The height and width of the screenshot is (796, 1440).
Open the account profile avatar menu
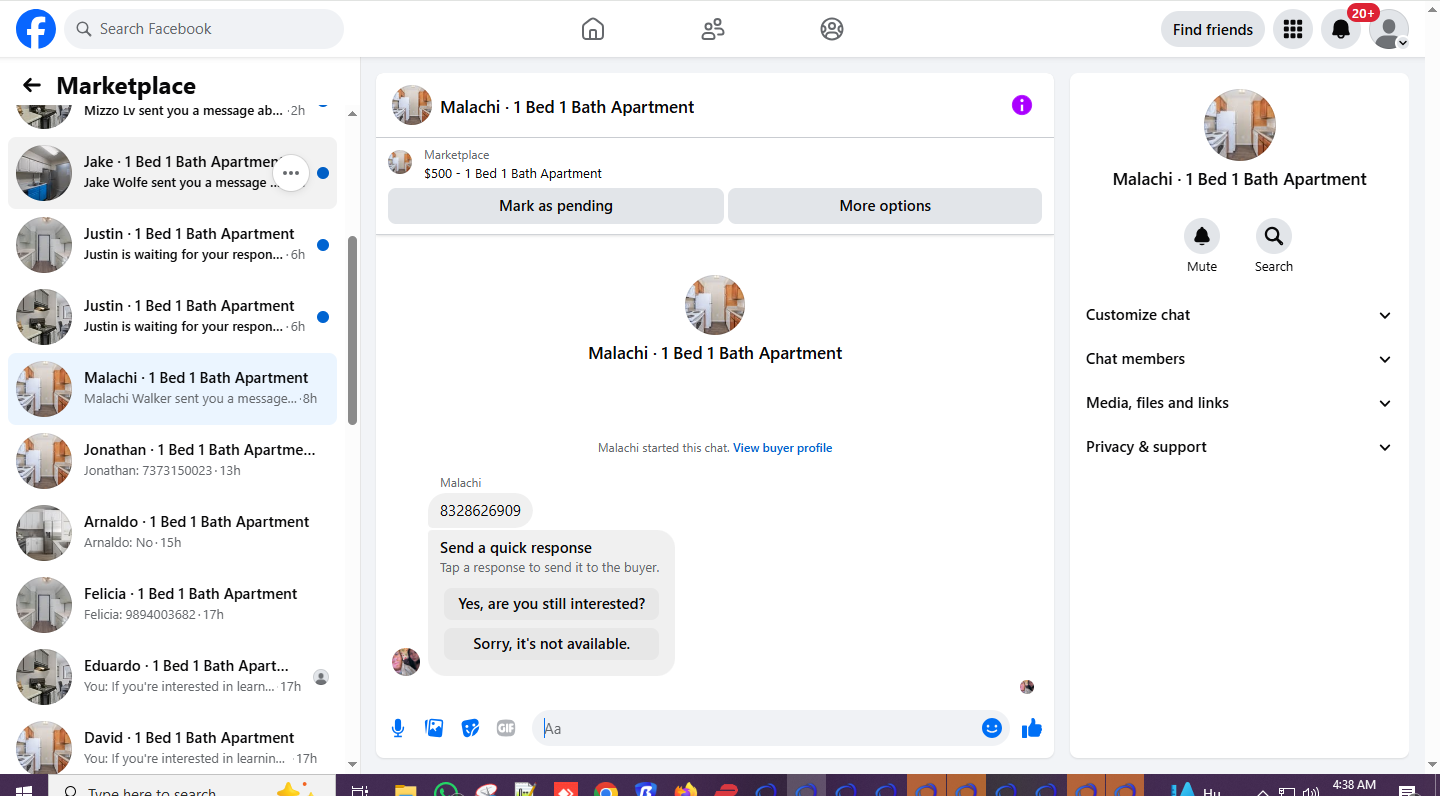tap(1389, 29)
